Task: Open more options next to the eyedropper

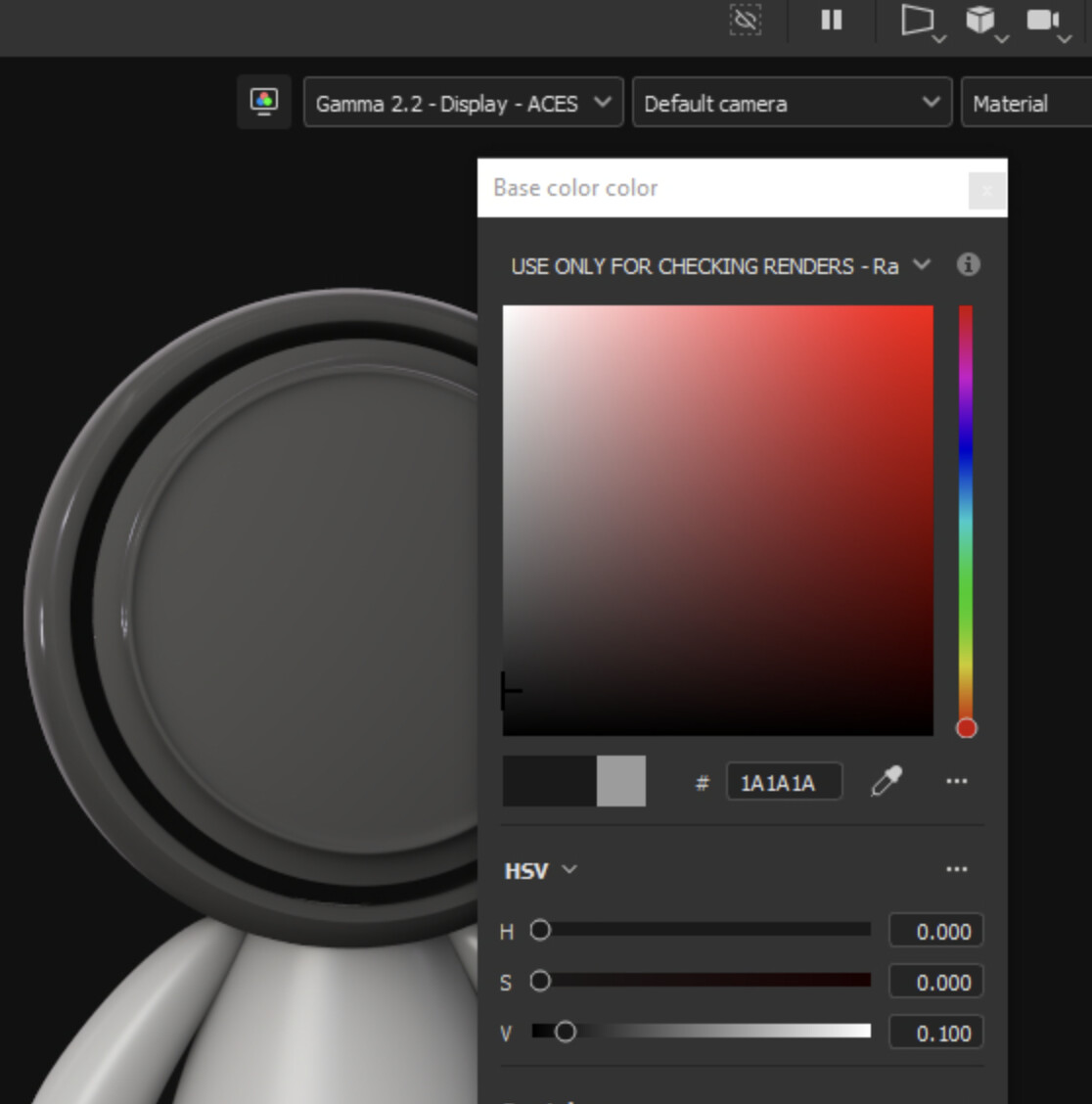Action: click(x=957, y=781)
